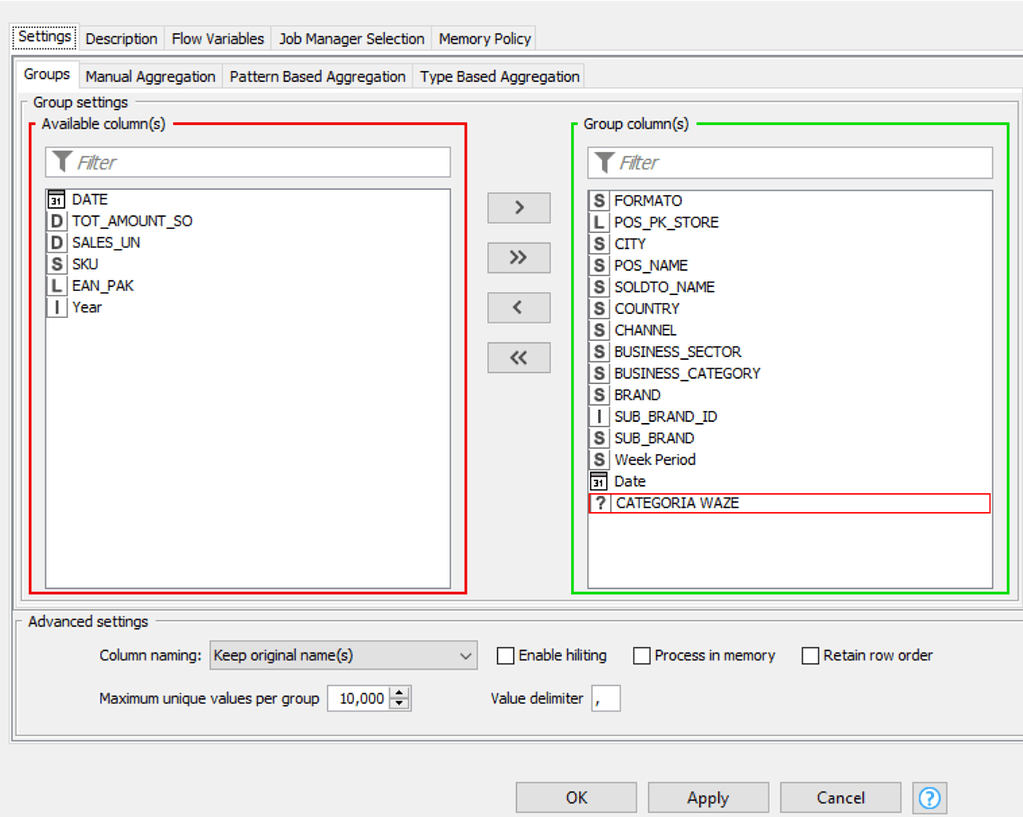Click the D type icon beside TOT_AMOUNT_SO

(56, 221)
